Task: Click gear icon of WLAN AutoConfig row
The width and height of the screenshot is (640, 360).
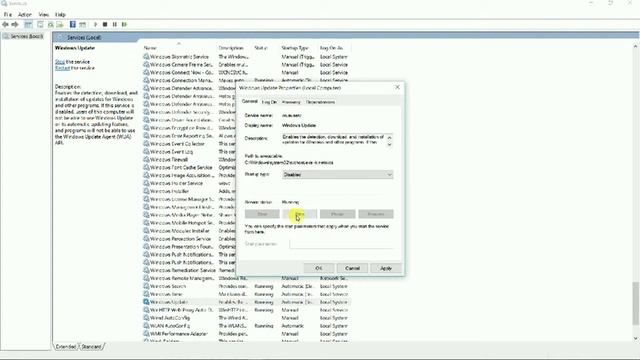Action: (146, 326)
